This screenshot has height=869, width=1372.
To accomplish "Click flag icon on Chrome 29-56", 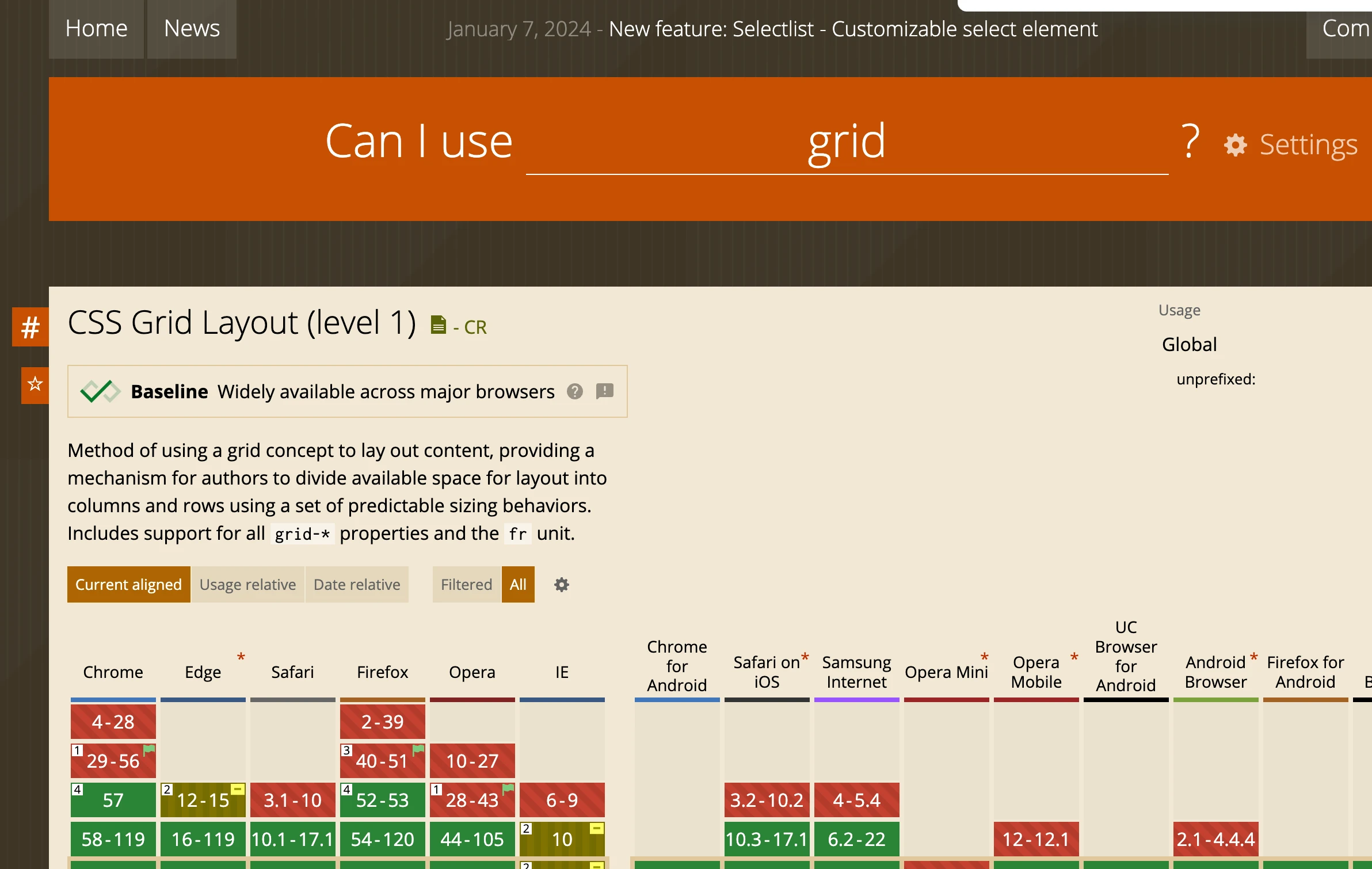I will pyautogui.click(x=149, y=750).
